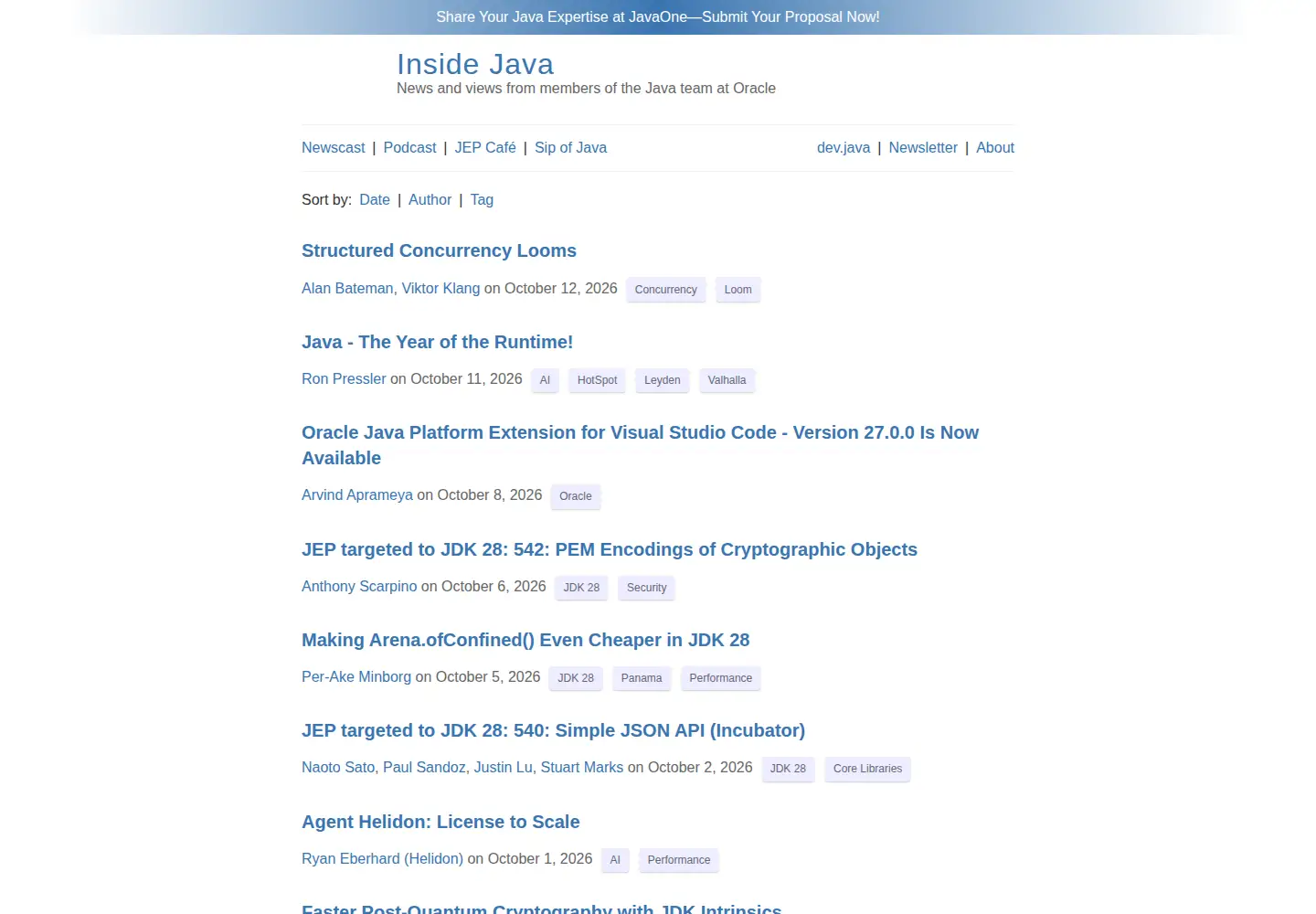The image size is (1316, 914).
Task: Open the JavaOne proposal banner link
Action: (x=658, y=16)
